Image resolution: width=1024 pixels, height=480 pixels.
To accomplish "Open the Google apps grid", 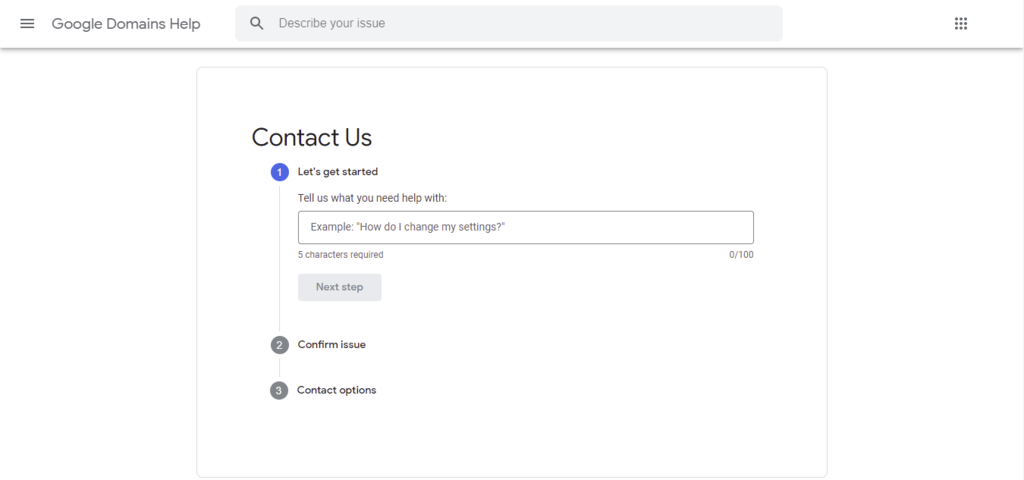I will coord(961,23).
